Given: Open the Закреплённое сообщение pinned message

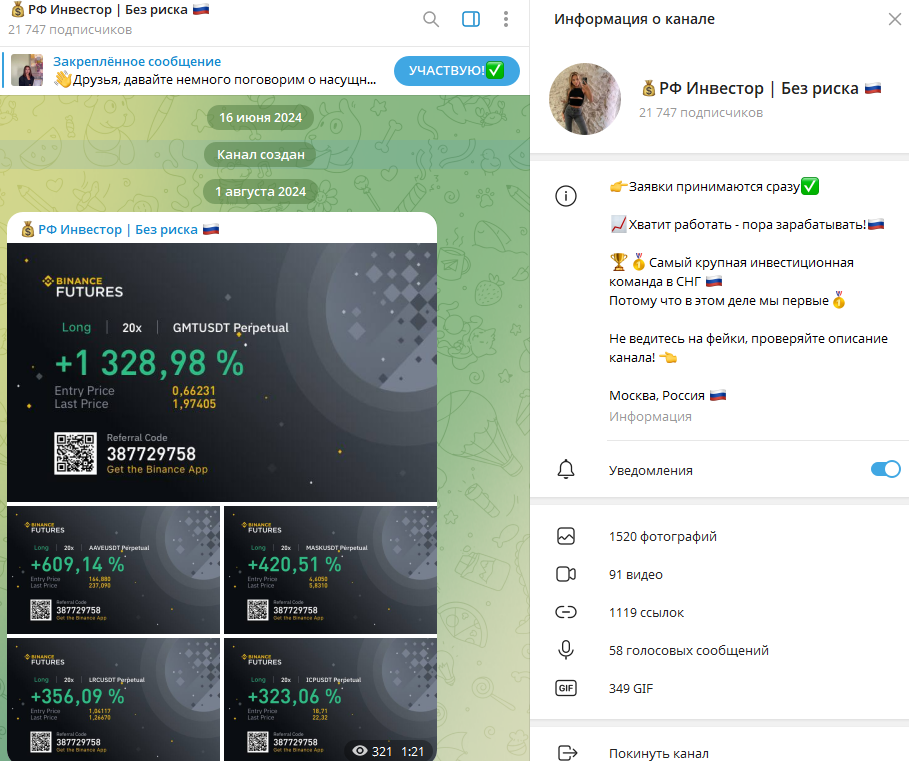Looking at the screenshot, I should pos(214,70).
